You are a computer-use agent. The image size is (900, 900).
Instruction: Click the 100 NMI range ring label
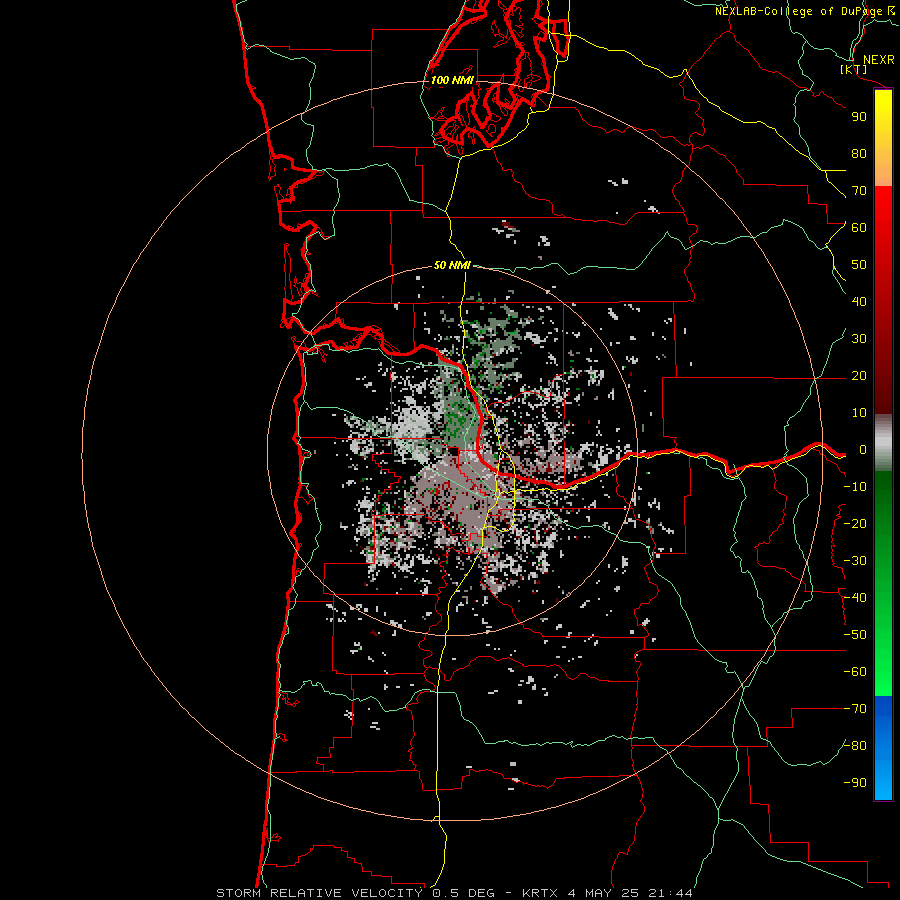(x=452, y=80)
